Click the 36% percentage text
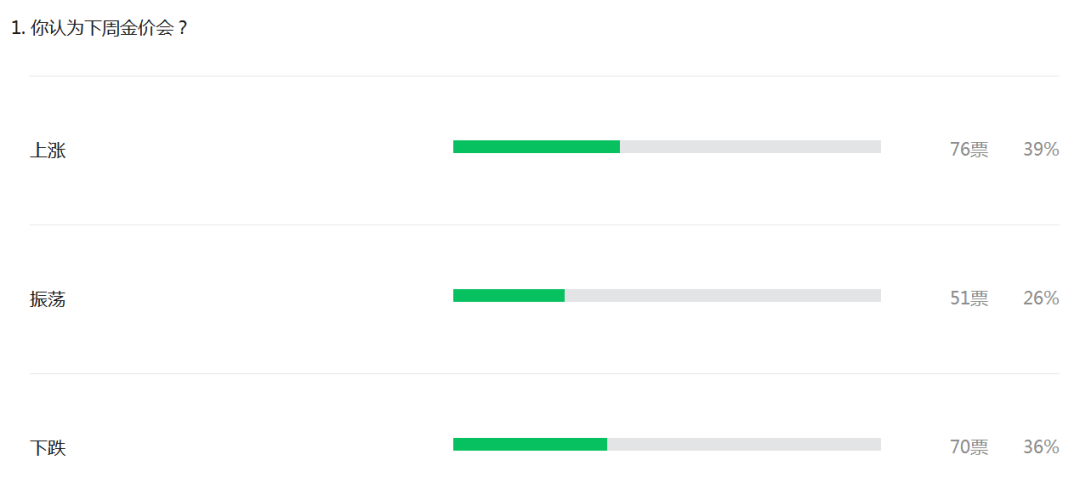Image resolution: width=1080 pixels, height=483 pixels. point(1041,447)
